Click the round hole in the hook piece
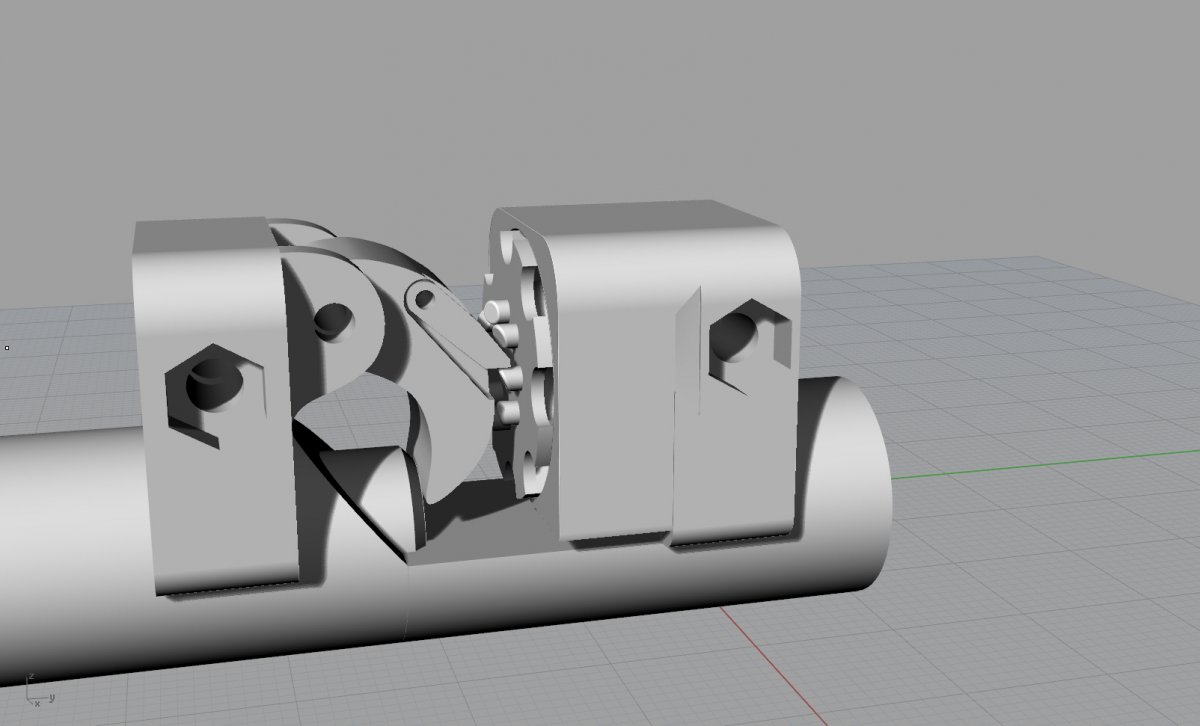The width and height of the screenshot is (1200, 726). (x=333, y=321)
